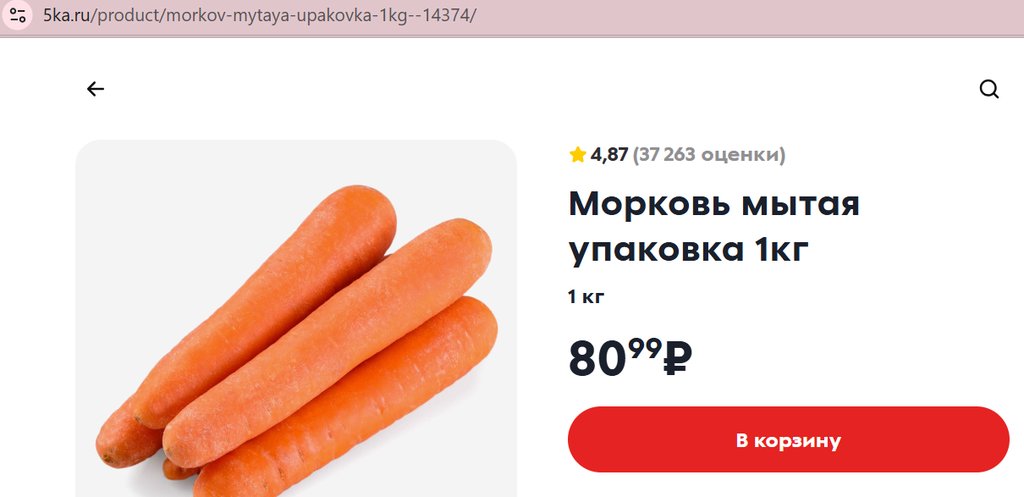Add carrots with the В корзину button
This screenshot has height=497, width=1024.
pos(788,440)
